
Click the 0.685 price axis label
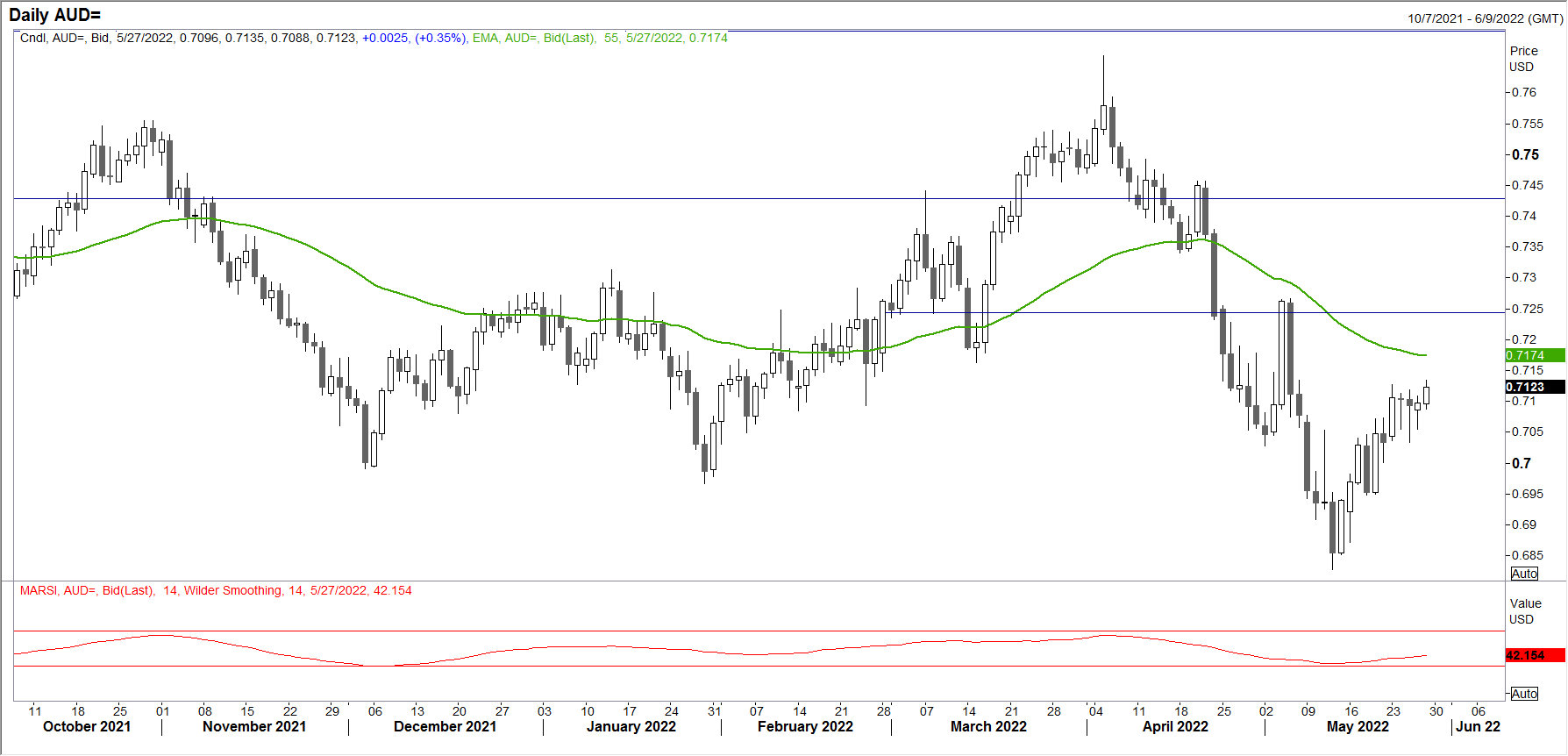pos(1528,555)
